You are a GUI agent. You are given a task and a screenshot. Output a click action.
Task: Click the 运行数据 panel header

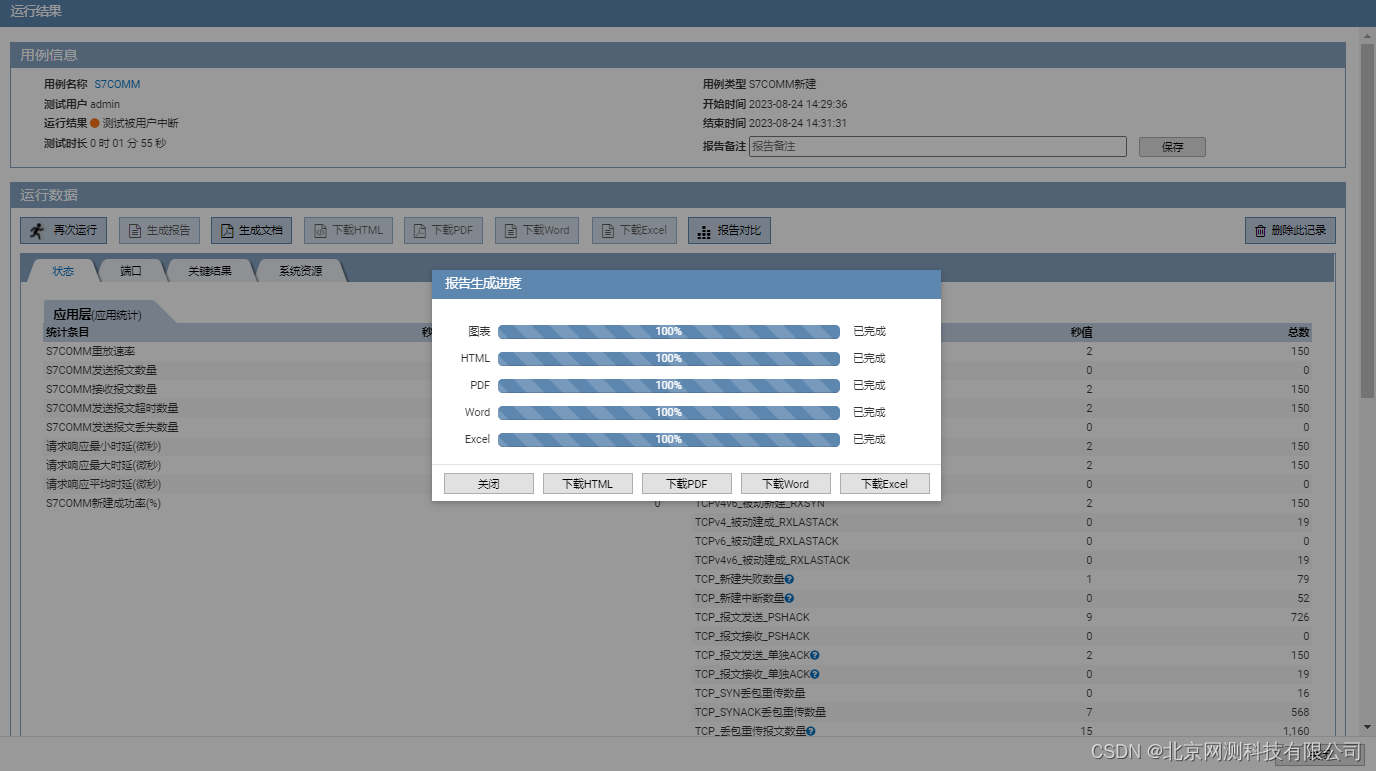pos(678,195)
